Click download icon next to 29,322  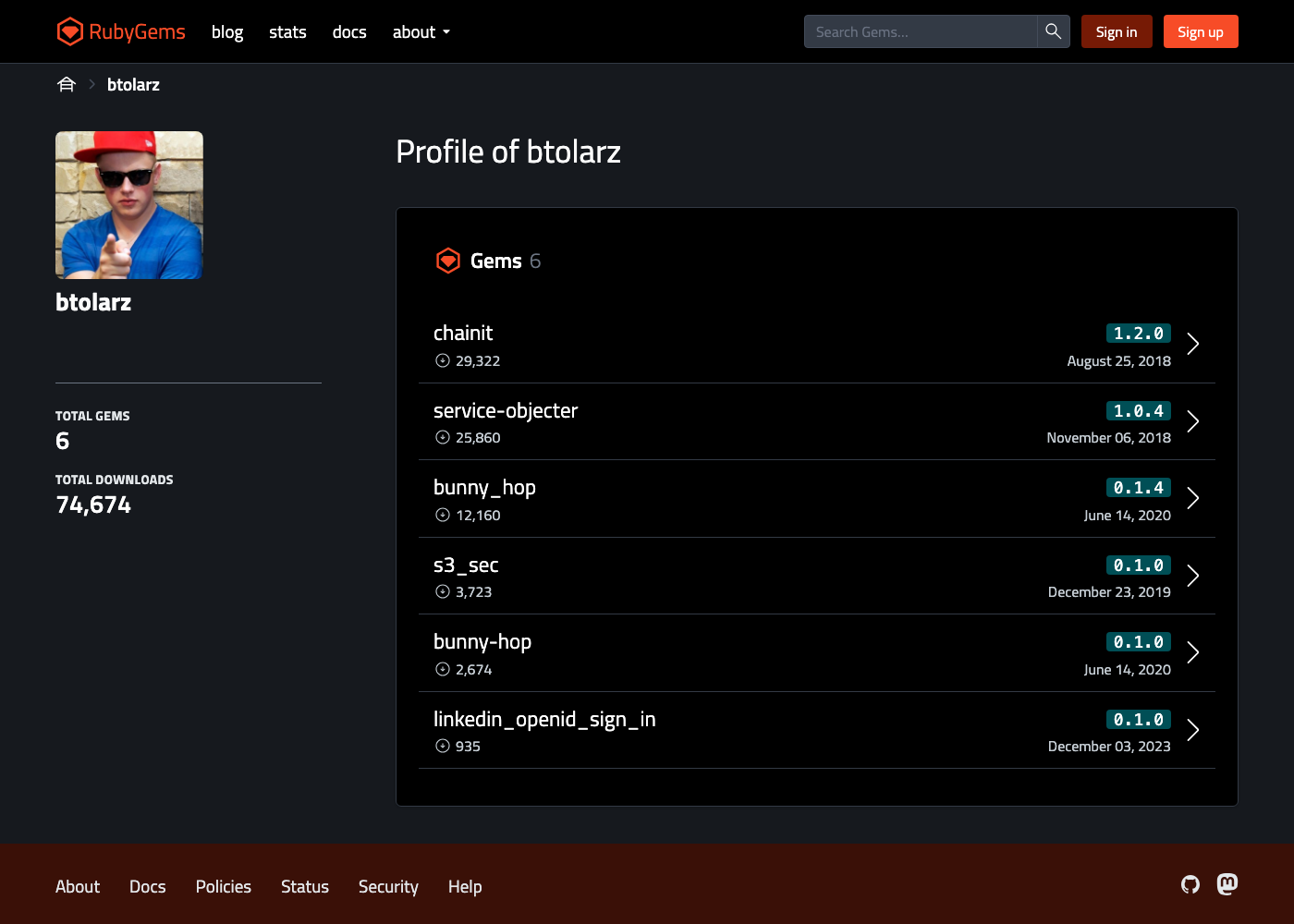click(443, 360)
